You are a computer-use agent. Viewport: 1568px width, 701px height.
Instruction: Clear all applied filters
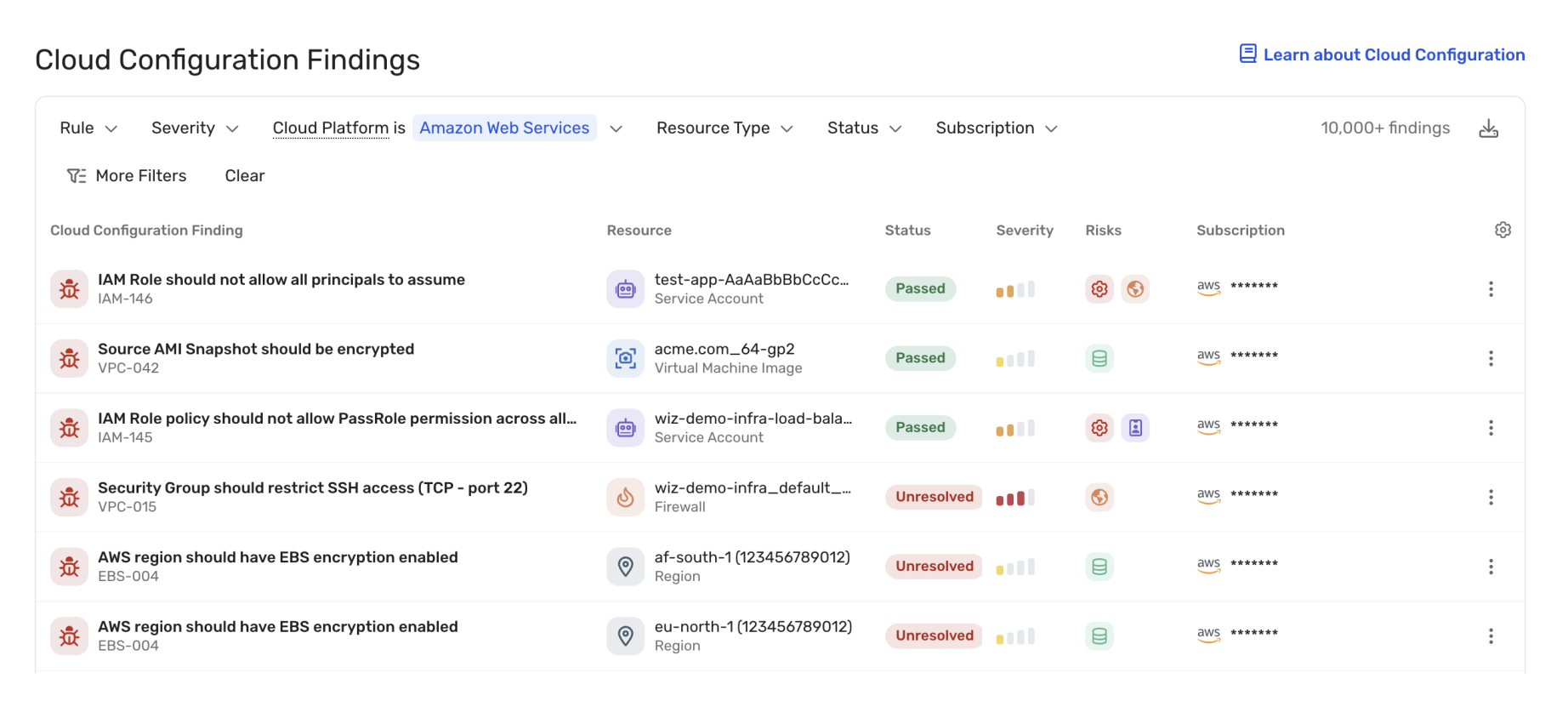tap(245, 176)
